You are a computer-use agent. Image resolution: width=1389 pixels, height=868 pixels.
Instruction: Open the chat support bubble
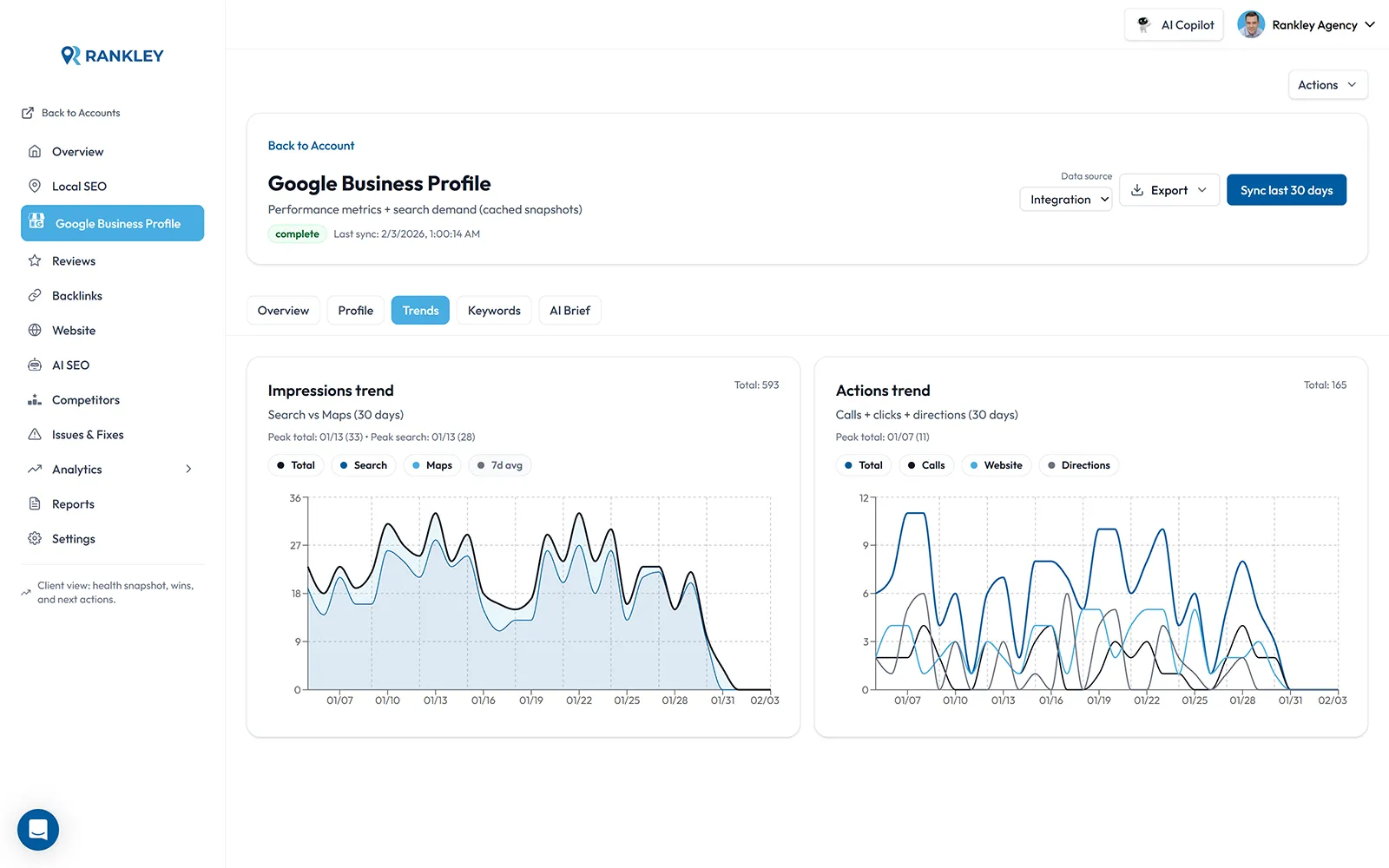point(37,830)
